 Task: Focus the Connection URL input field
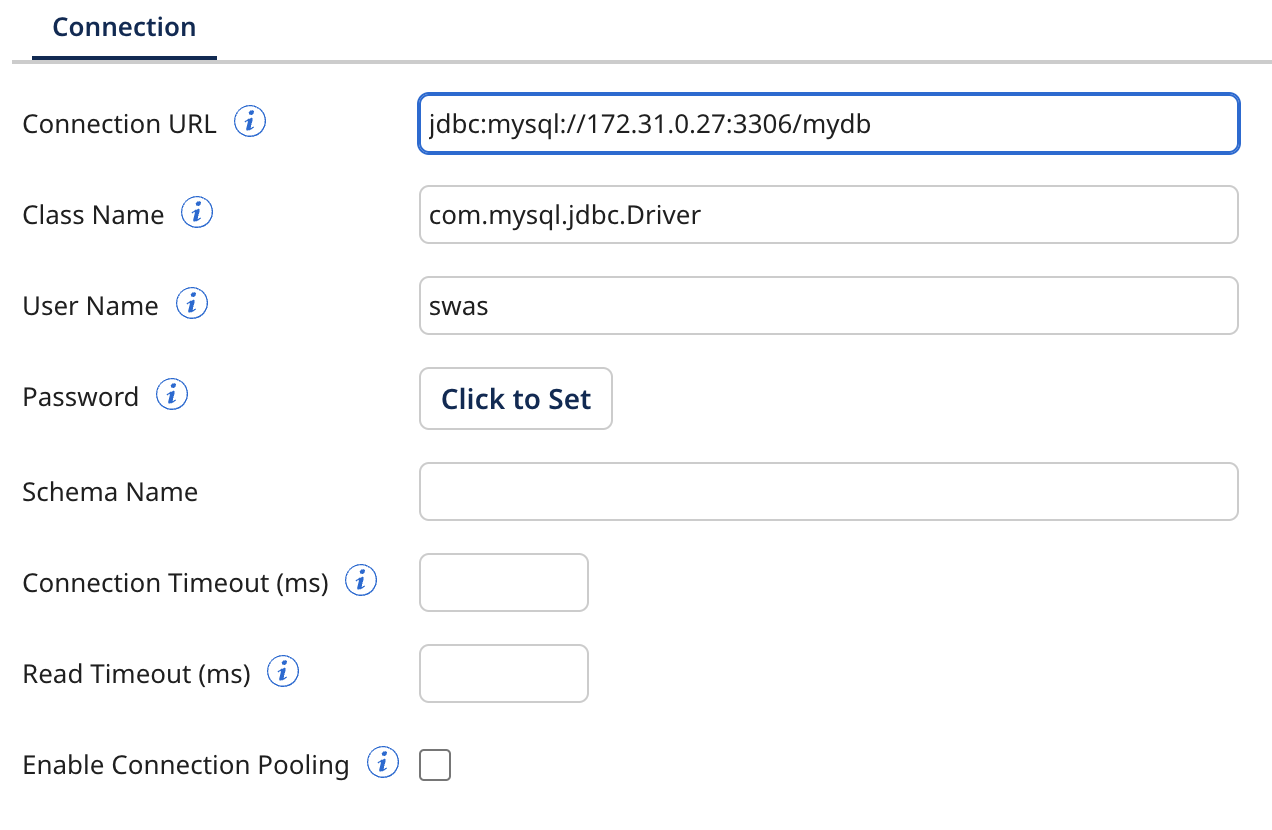(828, 123)
